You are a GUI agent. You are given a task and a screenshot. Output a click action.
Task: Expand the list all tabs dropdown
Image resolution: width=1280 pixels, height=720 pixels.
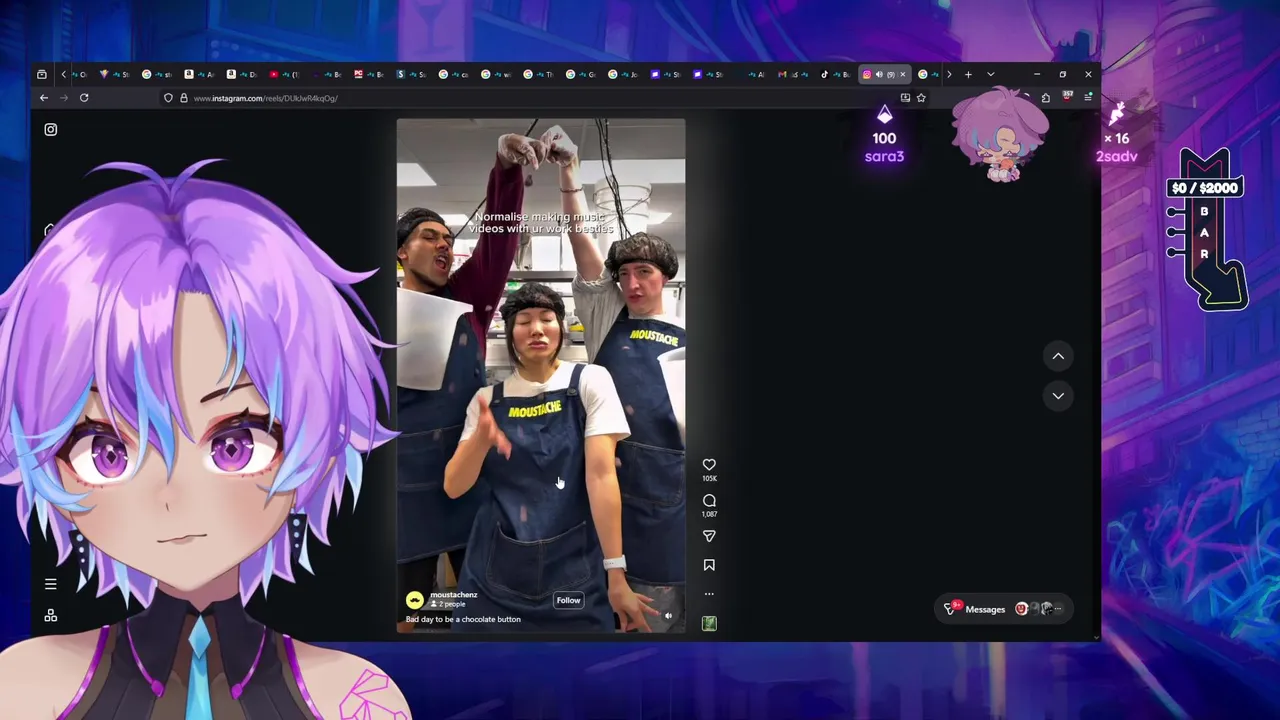coord(991,74)
